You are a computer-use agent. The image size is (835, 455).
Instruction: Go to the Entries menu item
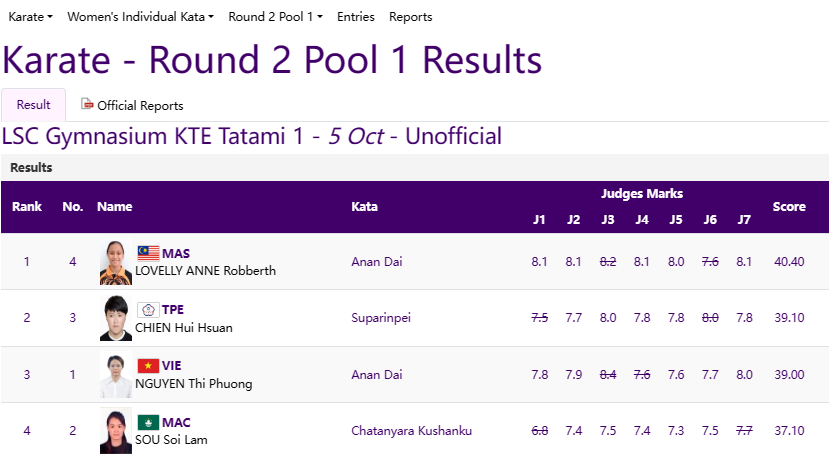[356, 17]
